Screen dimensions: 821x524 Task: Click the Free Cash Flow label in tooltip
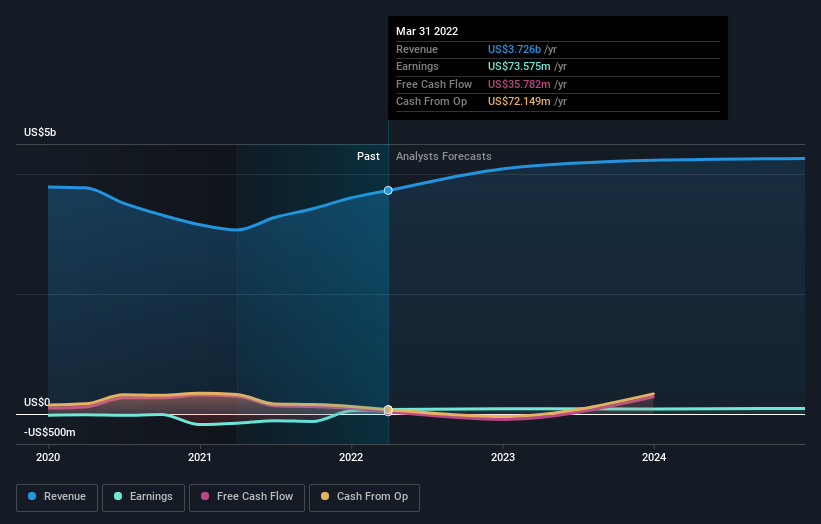tap(434, 84)
